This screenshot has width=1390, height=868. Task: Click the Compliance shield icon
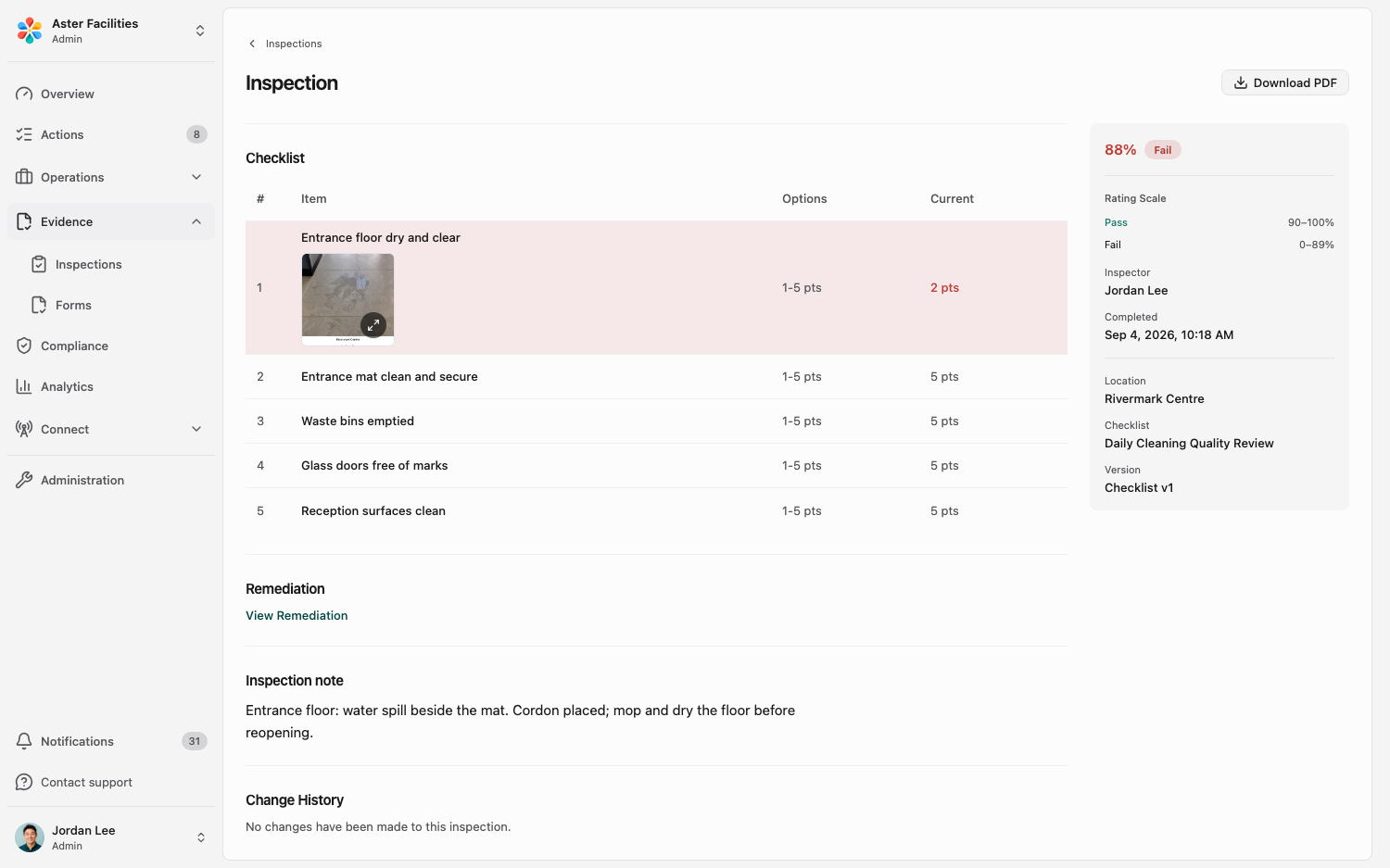click(24, 346)
